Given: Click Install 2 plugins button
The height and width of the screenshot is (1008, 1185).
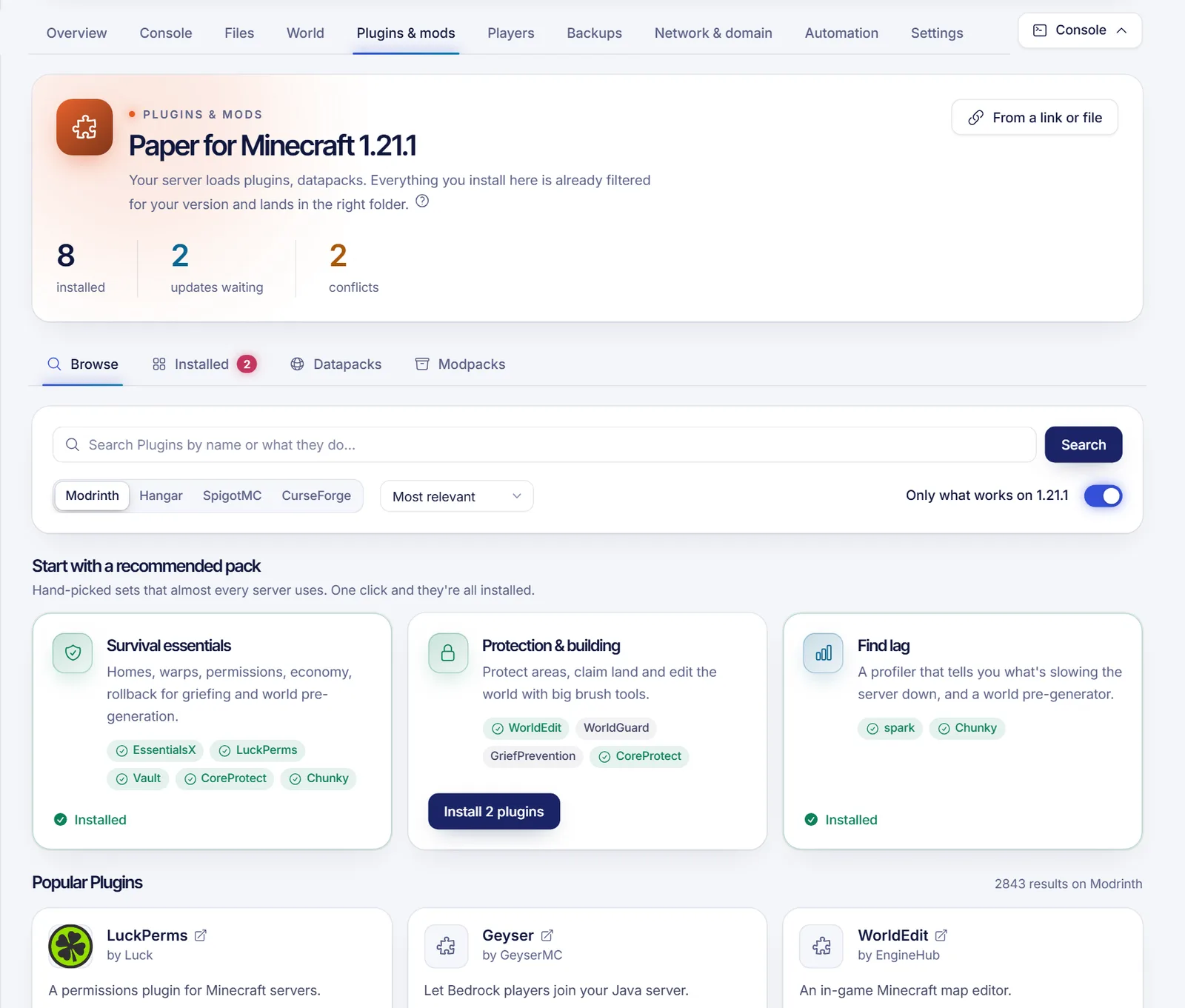Looking at the screenshot, I should (x=494, y=812).
